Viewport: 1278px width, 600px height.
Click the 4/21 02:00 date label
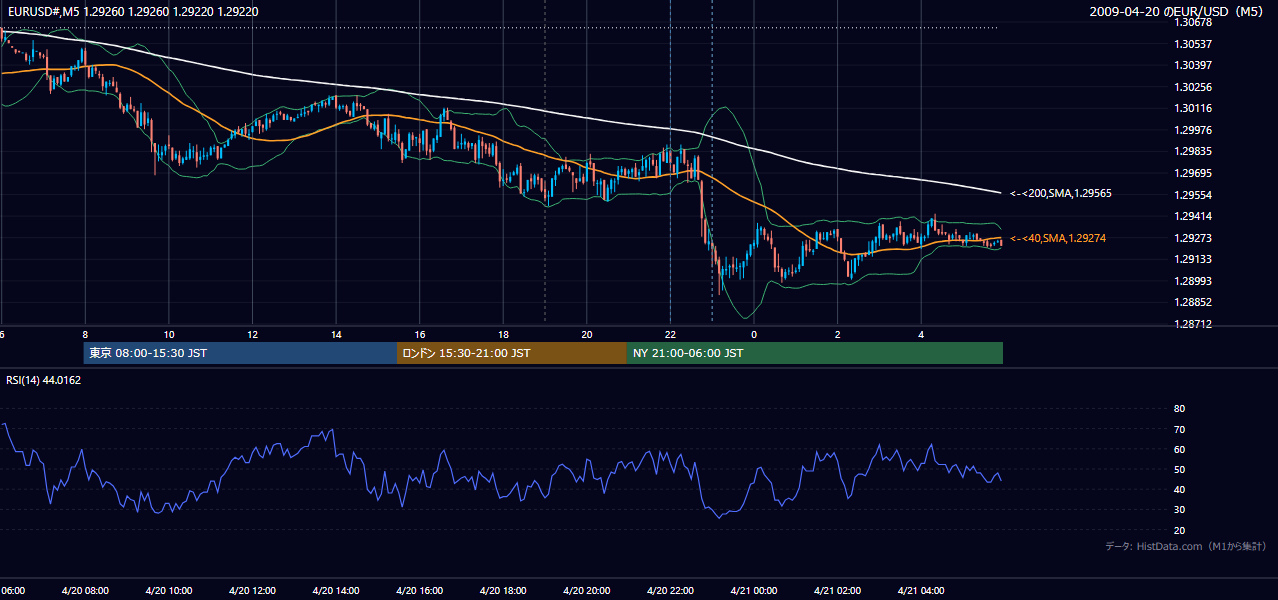(x=837, y=591)
